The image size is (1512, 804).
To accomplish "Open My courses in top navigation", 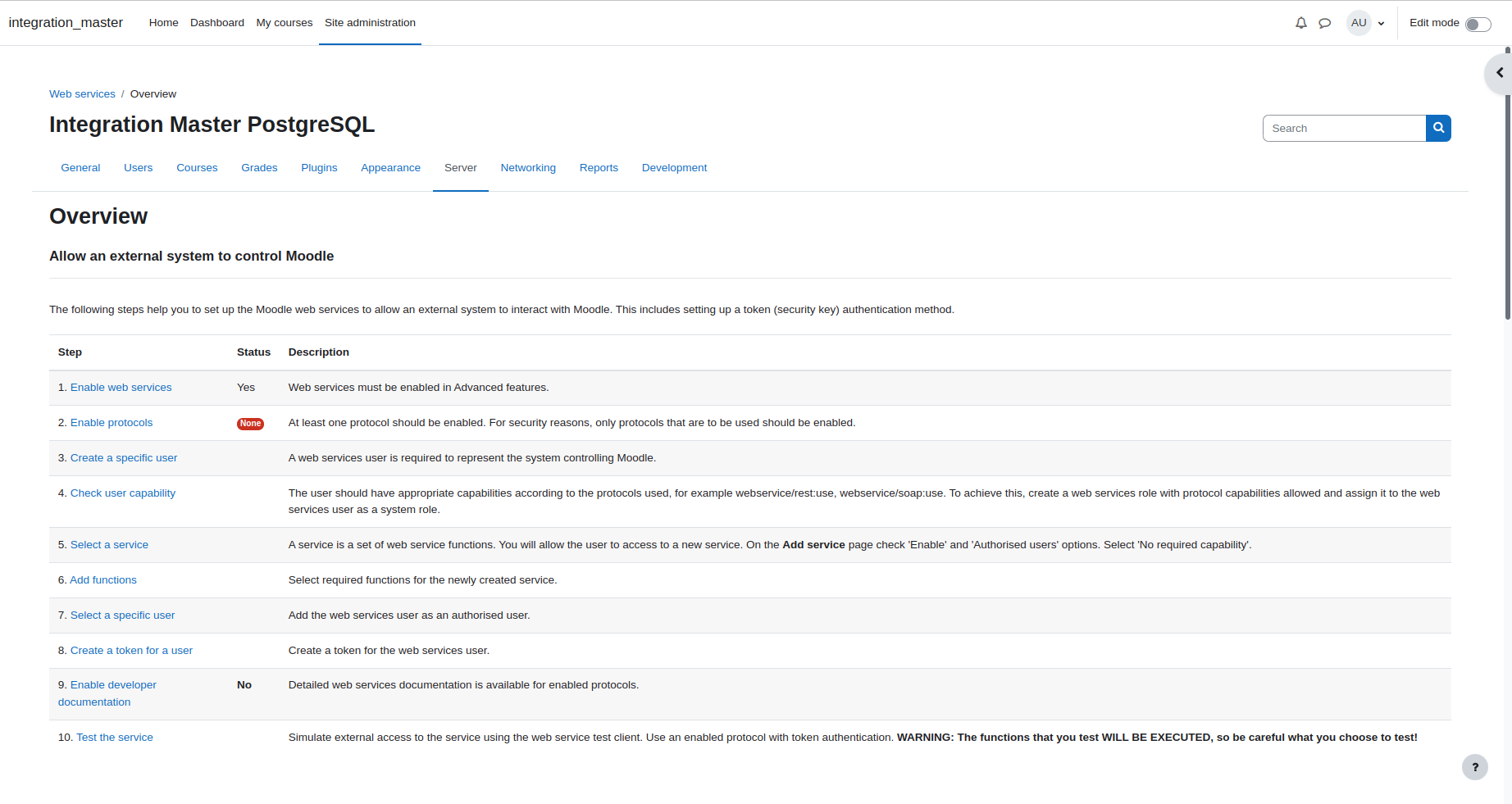I will (x=285, y=23).
